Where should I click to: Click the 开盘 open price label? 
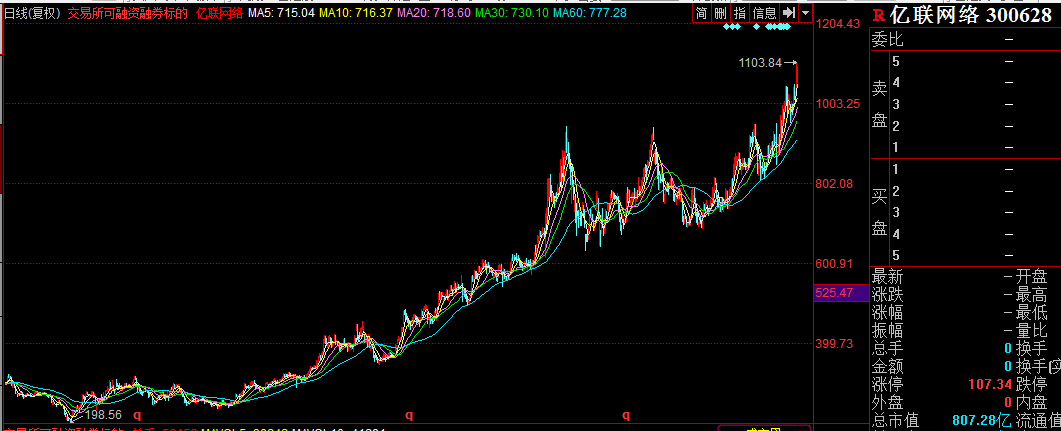click(x=1031, y=276)
